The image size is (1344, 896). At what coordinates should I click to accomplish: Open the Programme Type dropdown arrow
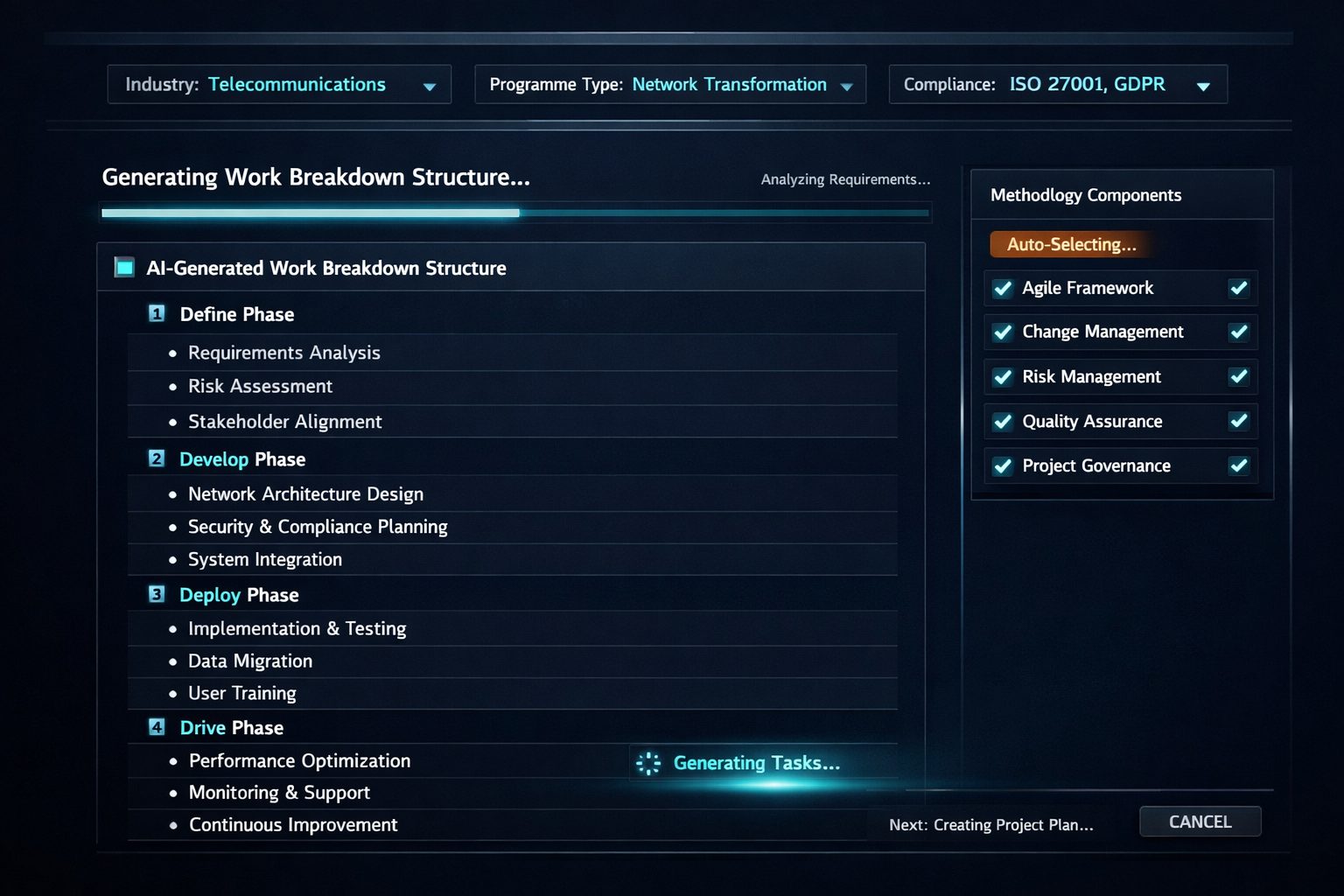[x=846, y=86]
